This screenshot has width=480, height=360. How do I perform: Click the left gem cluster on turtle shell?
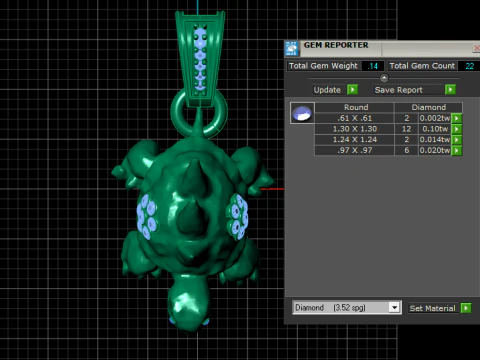click(x=147, y=216)
